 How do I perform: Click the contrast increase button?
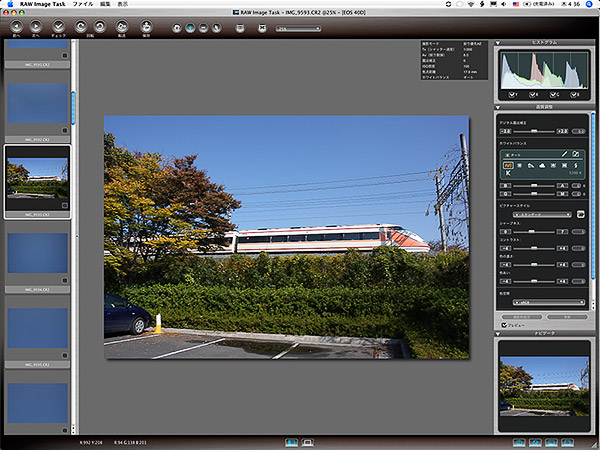click(x=562, y=248)
